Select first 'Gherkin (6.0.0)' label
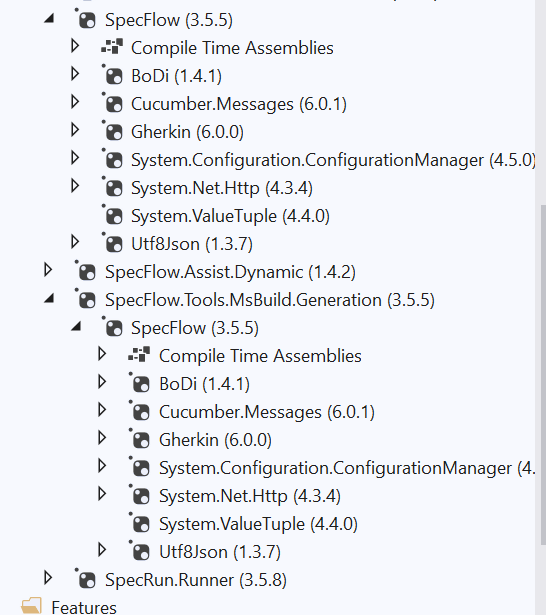This screenshot has height=615, width=546. (187, 132)
